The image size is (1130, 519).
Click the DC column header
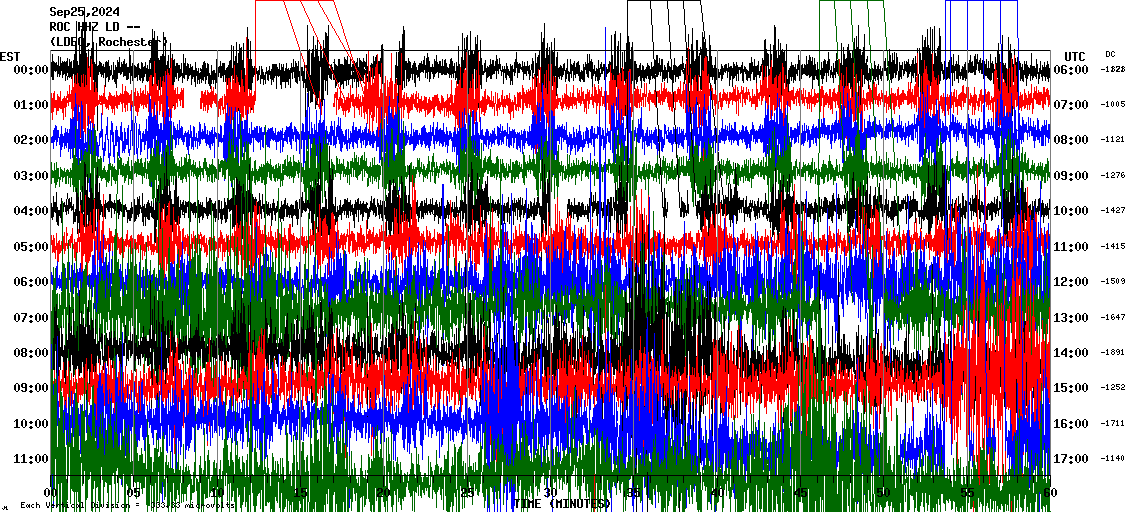click(1110, 54)
